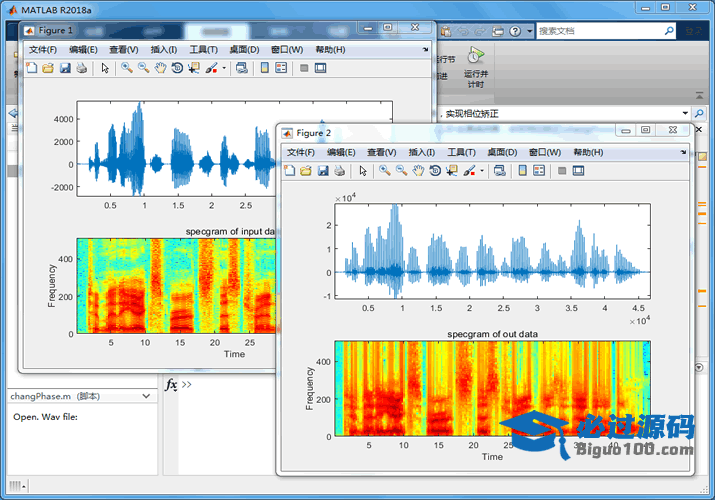Open 查看(V) menu in Figure 1
Image resolution: width=715 pixels, height=500 pixels.
[124, 50]
